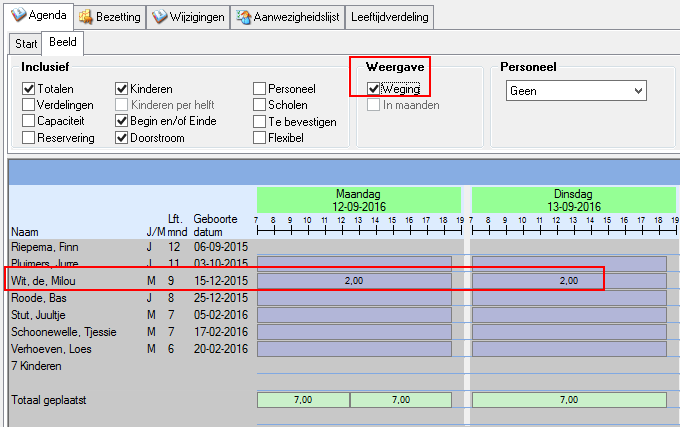Open the Personeel dropdown set to Geen
This screenshot has width=680, height=427.
pos(576,91)
